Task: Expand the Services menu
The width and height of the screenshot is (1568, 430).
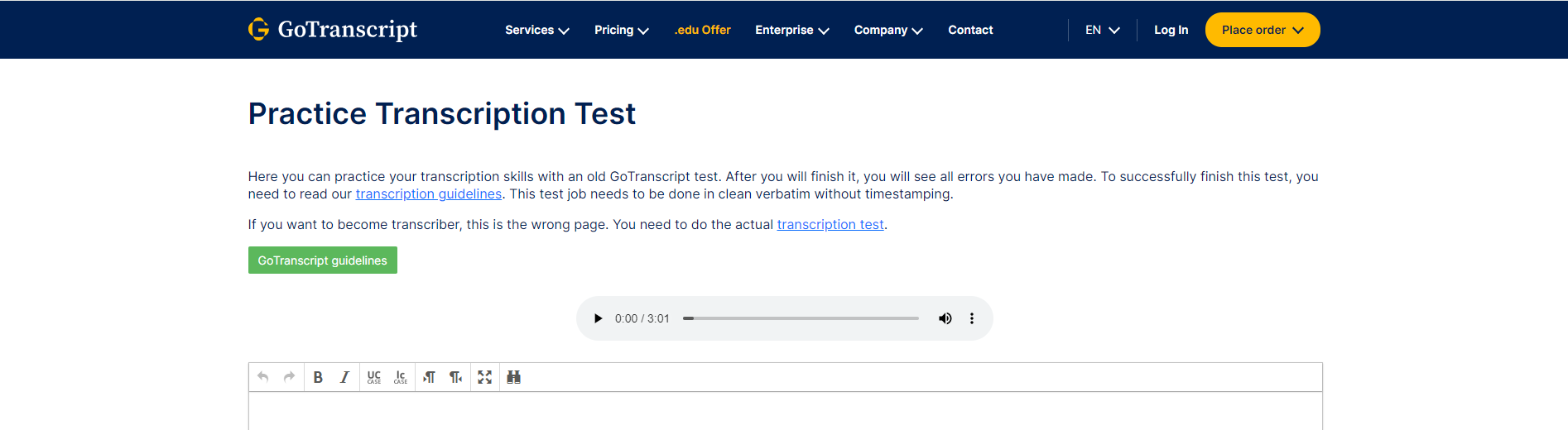Action: click(x=537, y=30)
